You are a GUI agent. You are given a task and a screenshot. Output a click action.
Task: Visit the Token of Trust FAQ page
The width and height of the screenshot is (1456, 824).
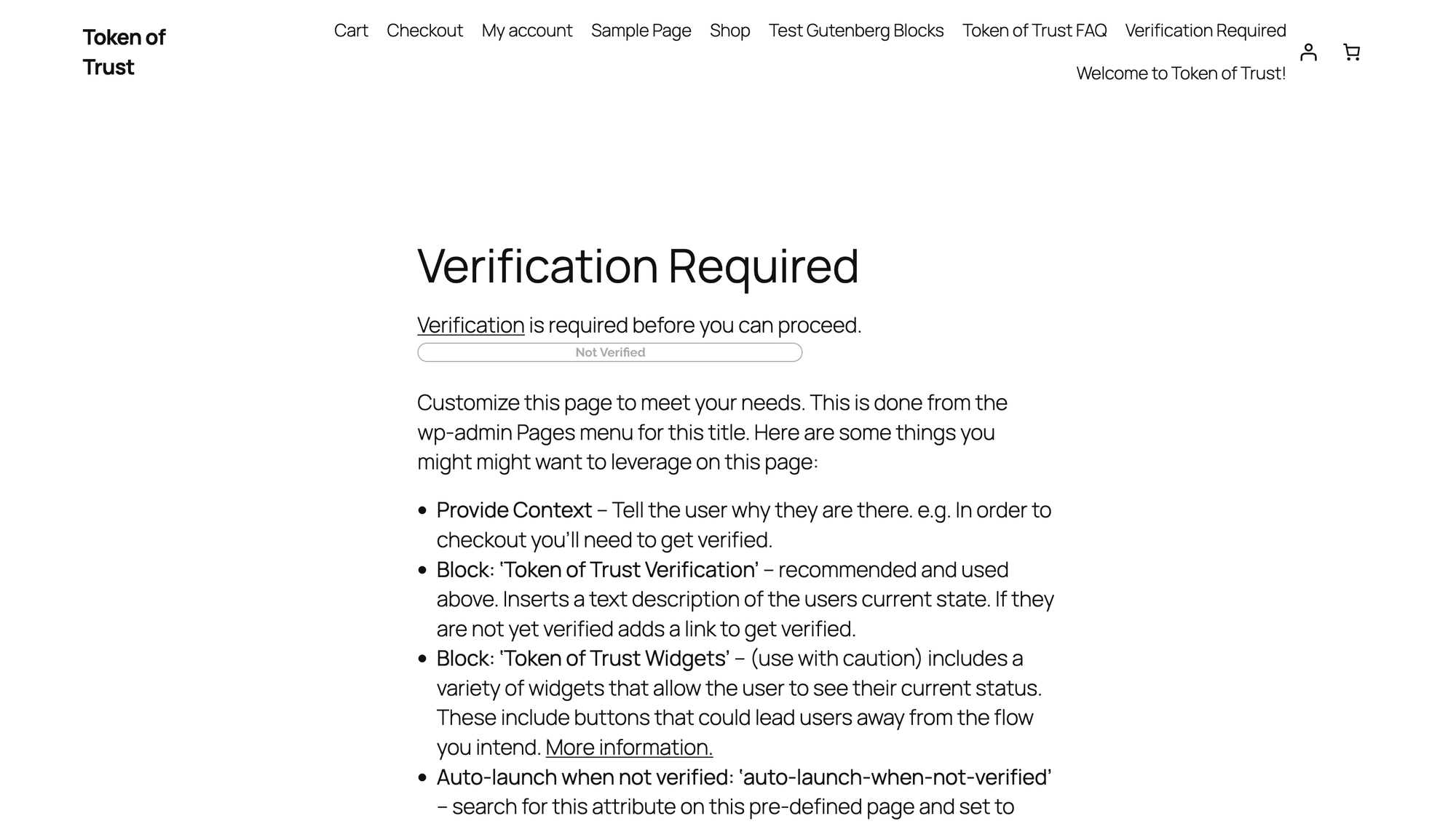1034,31
